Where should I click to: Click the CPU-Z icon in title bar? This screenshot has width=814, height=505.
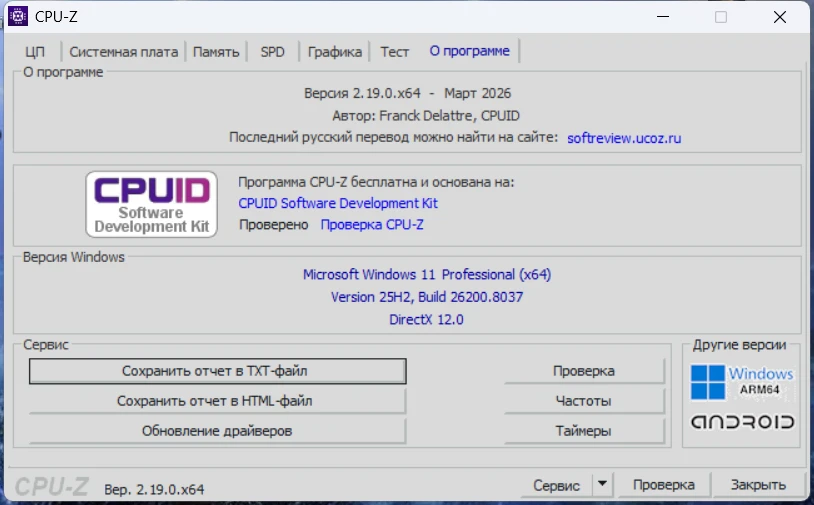coord(18,16)
